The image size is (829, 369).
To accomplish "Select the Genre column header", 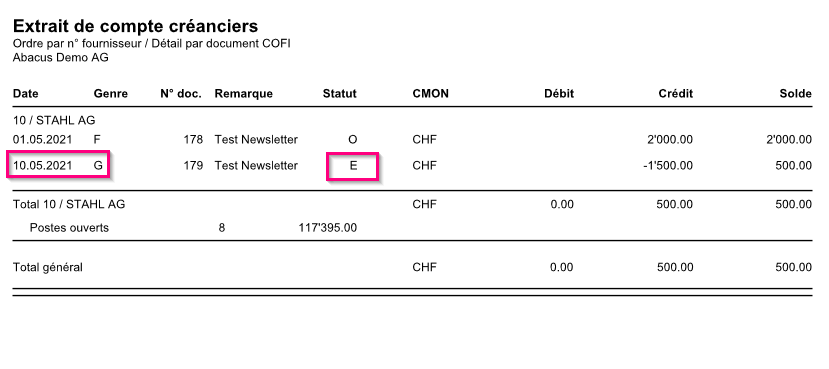I will pos(110,94).
